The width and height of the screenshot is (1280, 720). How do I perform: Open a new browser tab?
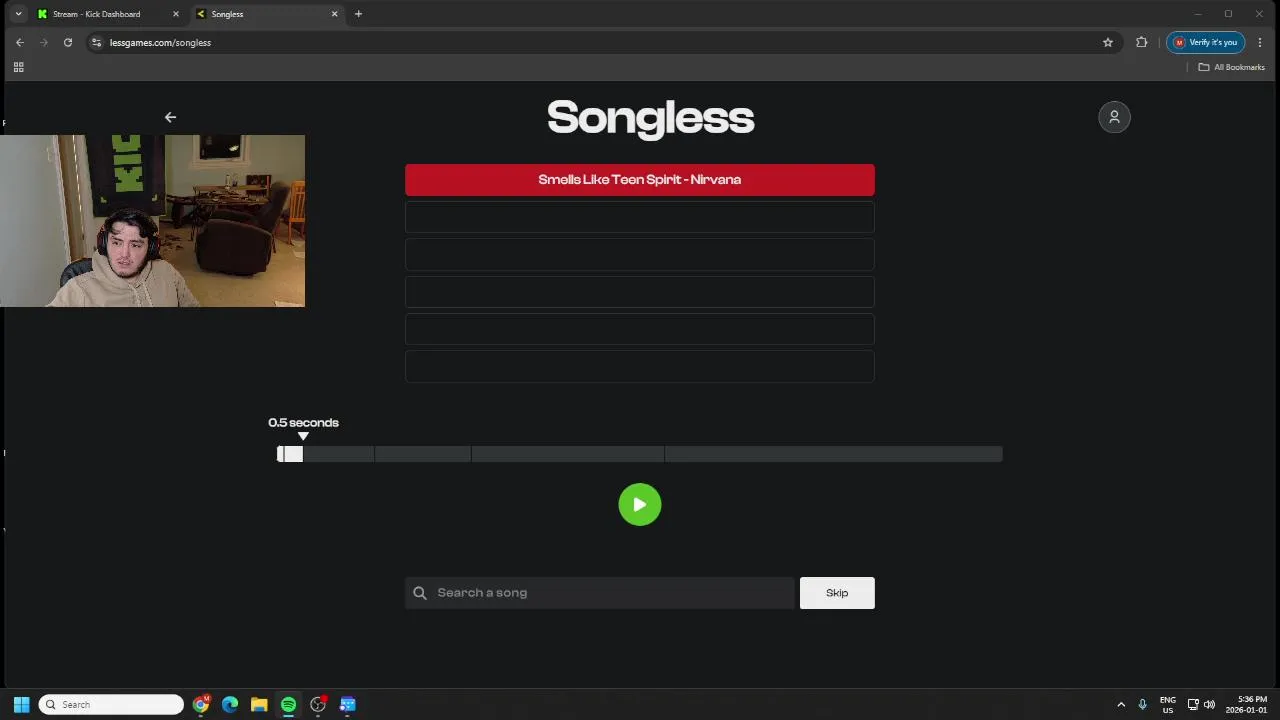(358, 14)
